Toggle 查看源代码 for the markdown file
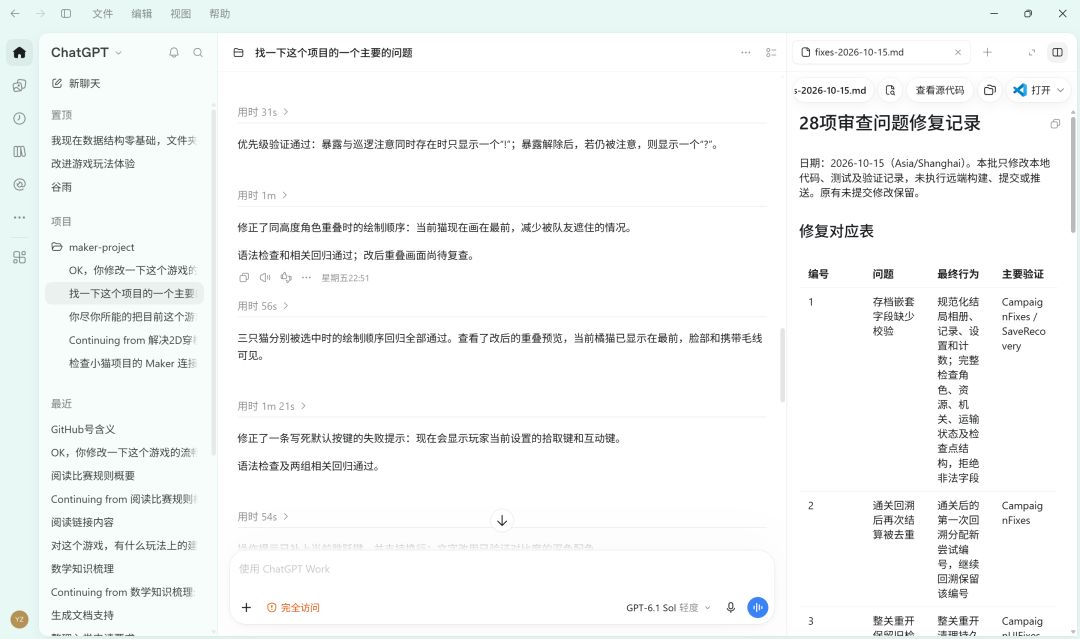This screenshot has width=1080, height=639. (939, 90)
